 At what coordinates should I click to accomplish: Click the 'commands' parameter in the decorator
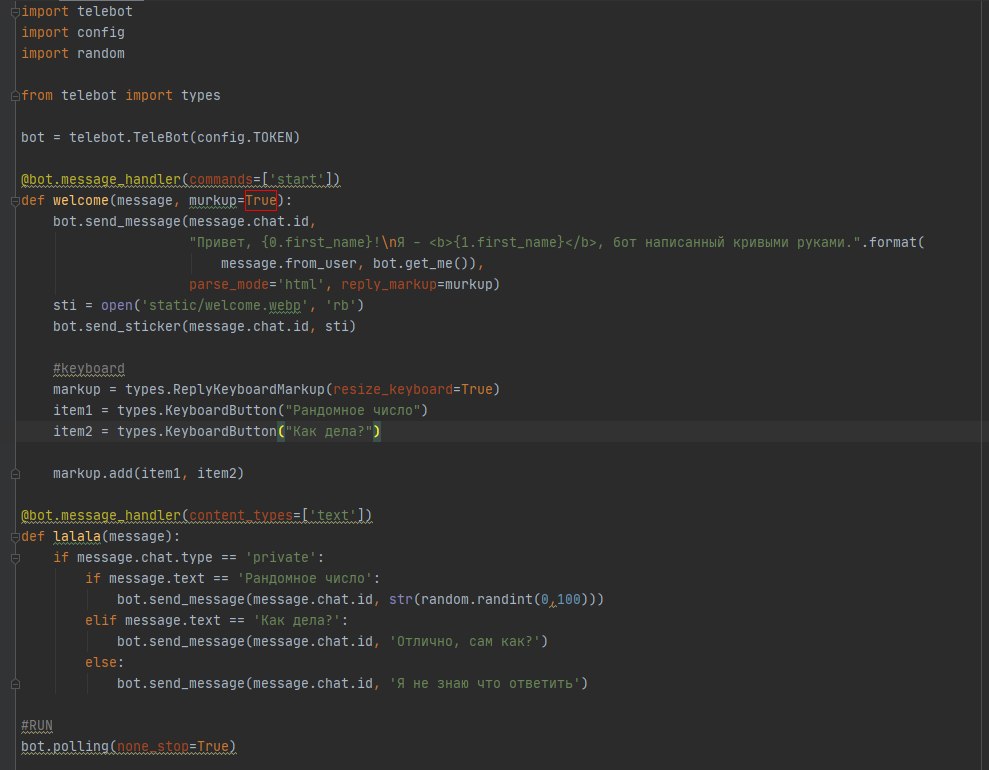click(221, 179)
